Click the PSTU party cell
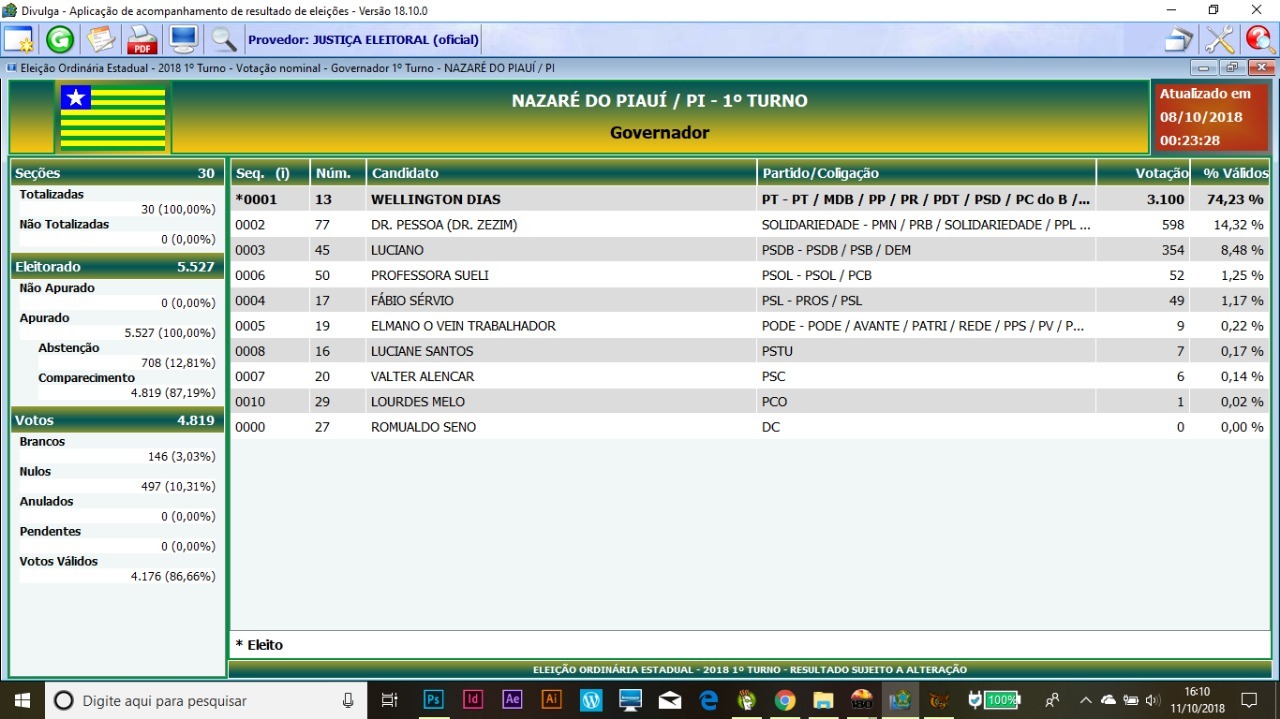Screen dimensions: 1280x719 point(926,351)
